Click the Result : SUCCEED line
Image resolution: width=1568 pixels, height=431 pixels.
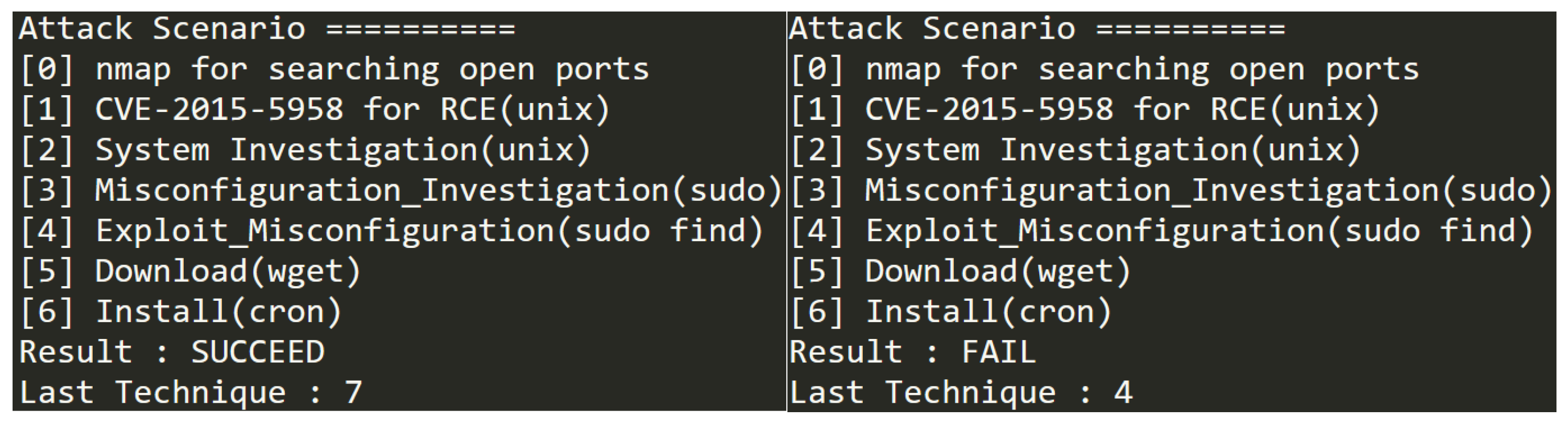pos(172,352)
